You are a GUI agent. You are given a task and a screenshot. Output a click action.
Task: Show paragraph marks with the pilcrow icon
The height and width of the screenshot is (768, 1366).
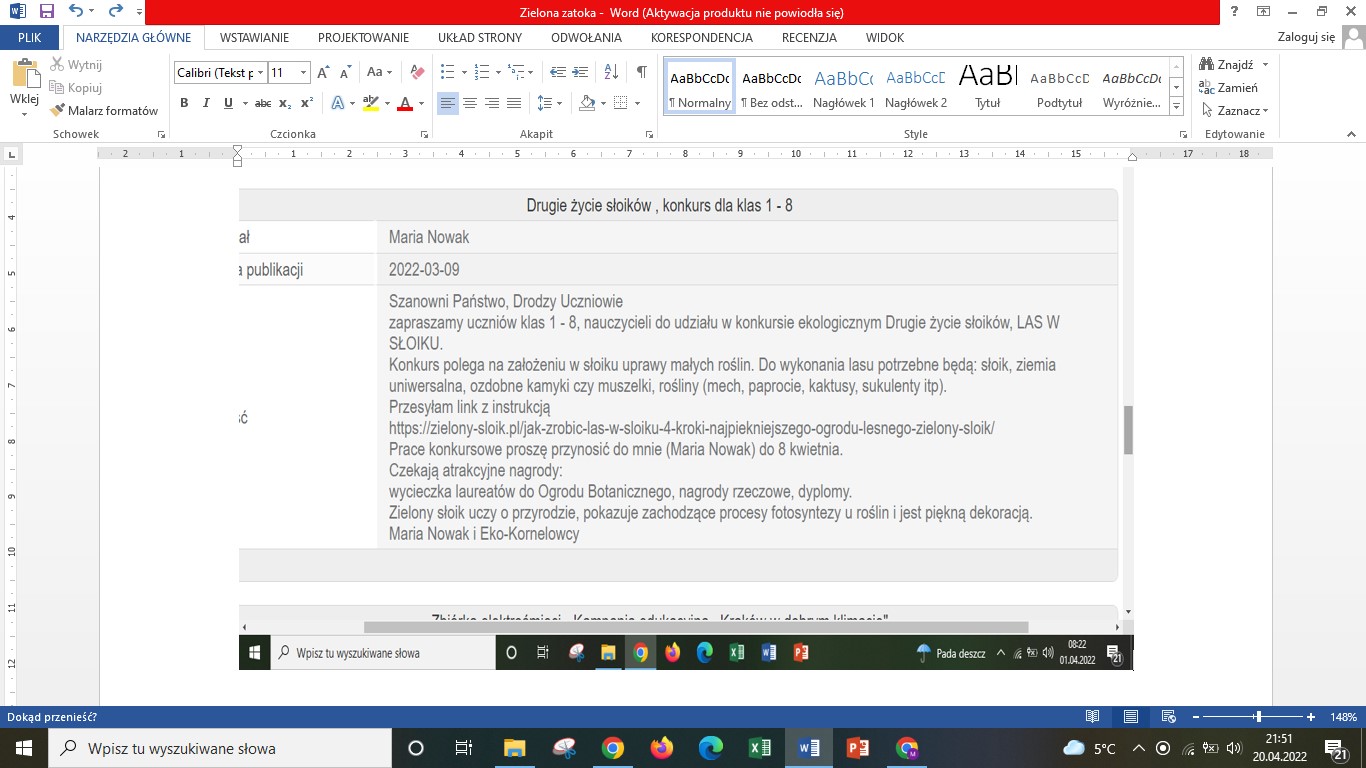641,73
